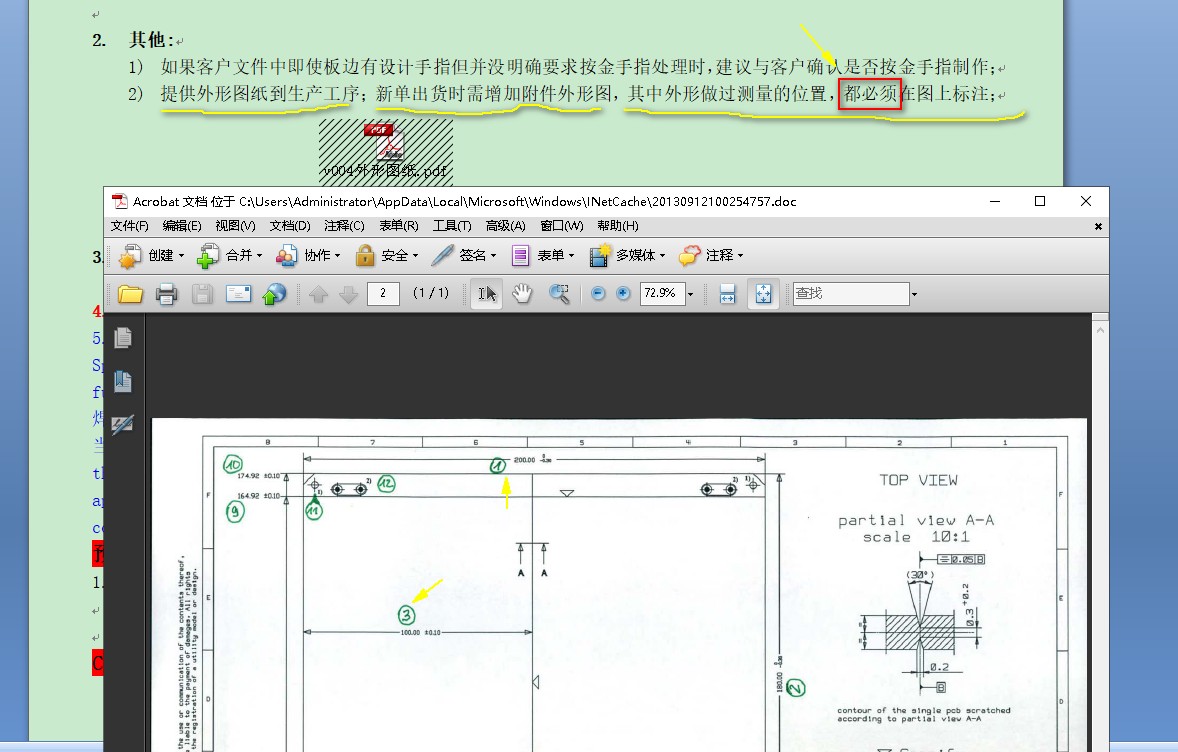Click the upload globe icon
This screenshot has height=752, width=1178.
click(274, 294)
